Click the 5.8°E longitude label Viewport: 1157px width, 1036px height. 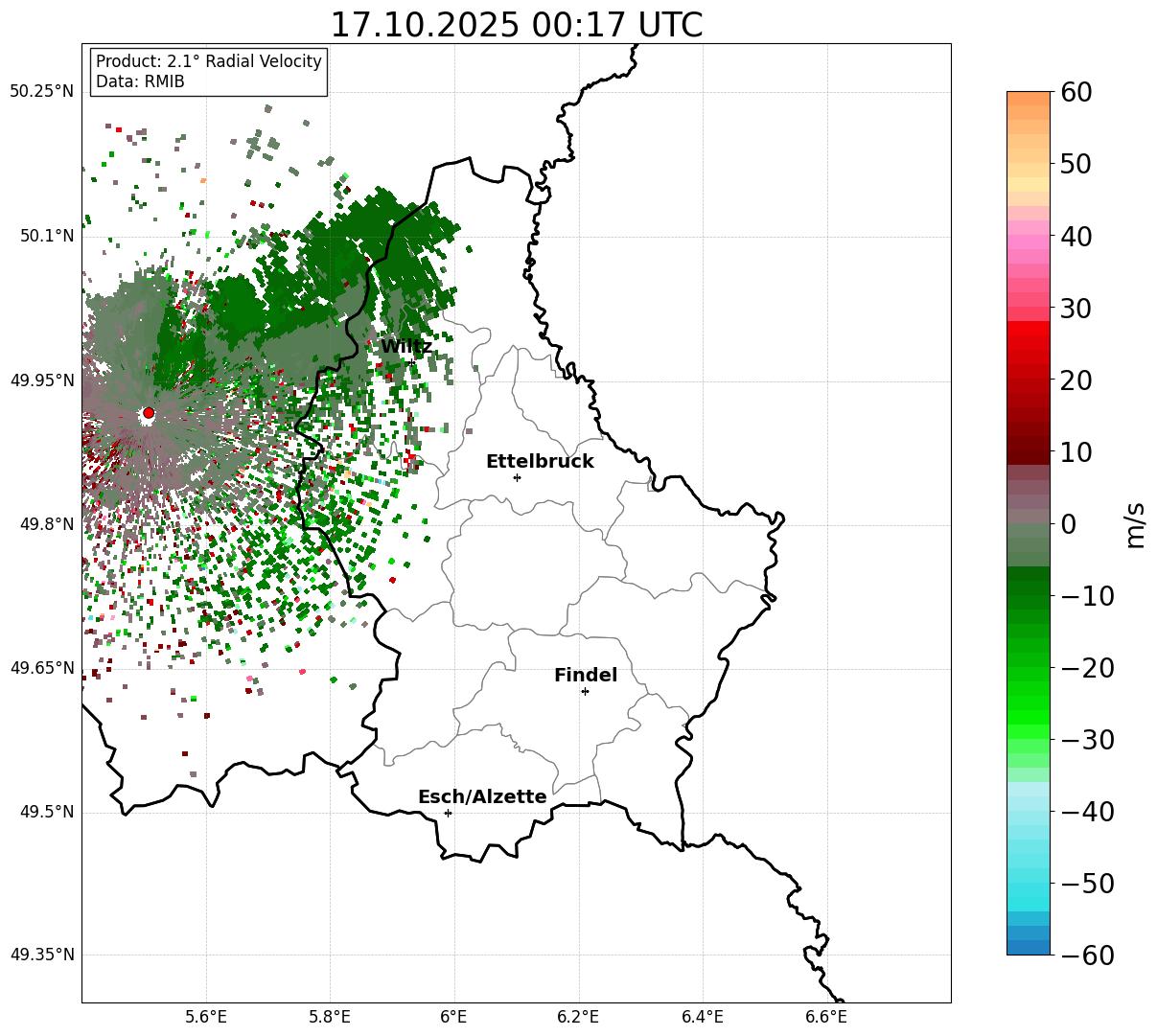click(331, 1016)
